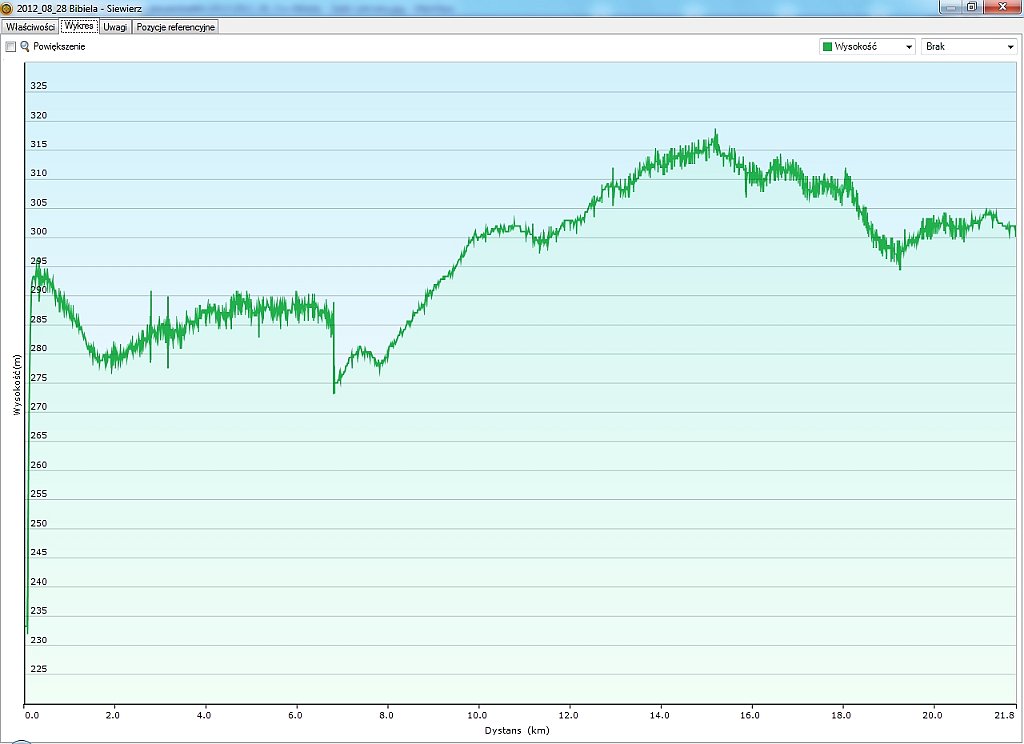The width and height of the screenshot is (1024, 744).
Task: Select the Wykres tab
Action: tap(77, 27)
